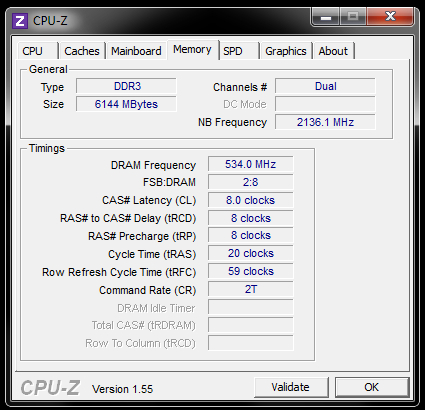
Task: Click the 'FSB:DRAM' label
Action: [169, 182]
